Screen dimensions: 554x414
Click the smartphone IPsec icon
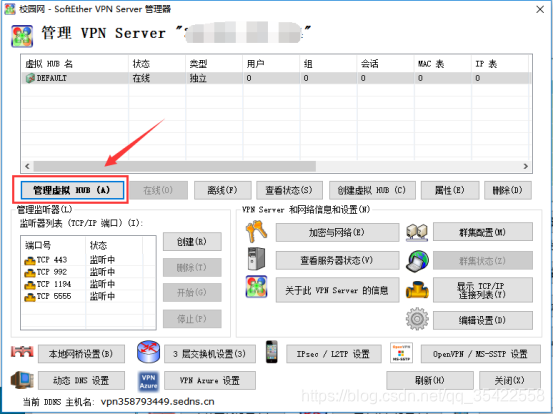pos(272,352)
